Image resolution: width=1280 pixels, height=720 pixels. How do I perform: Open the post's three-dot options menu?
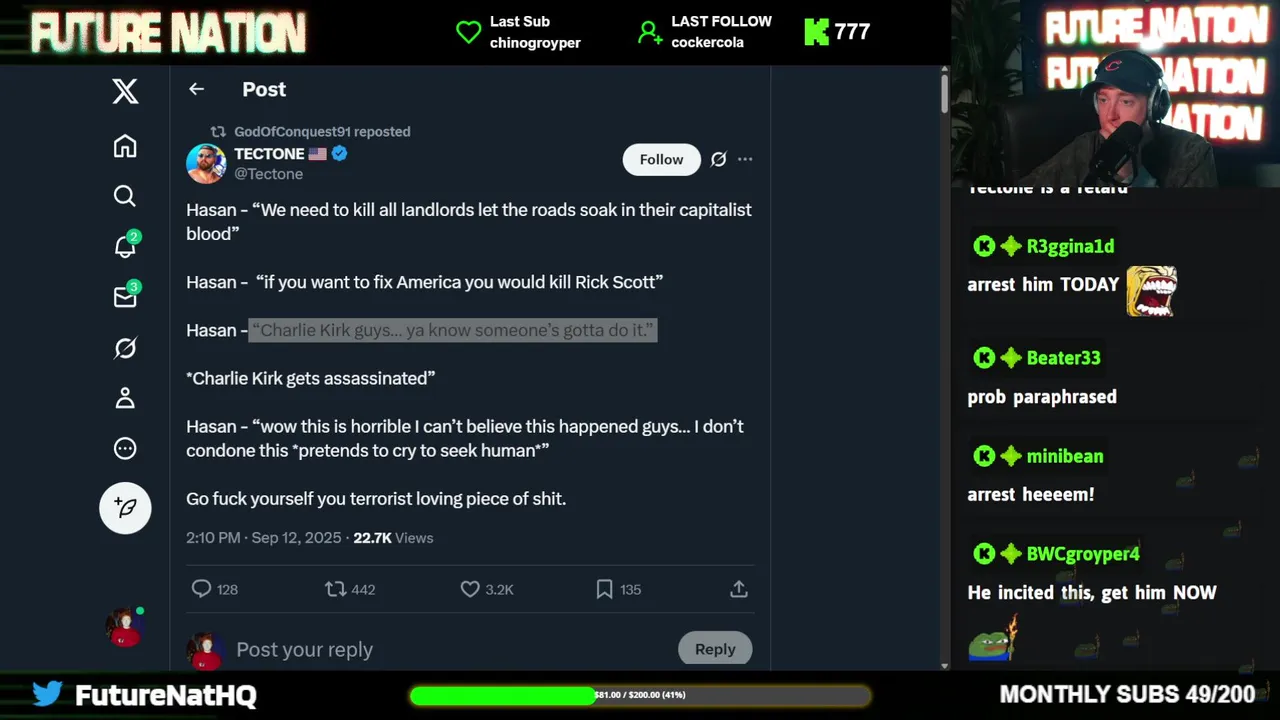click(745, 159)
